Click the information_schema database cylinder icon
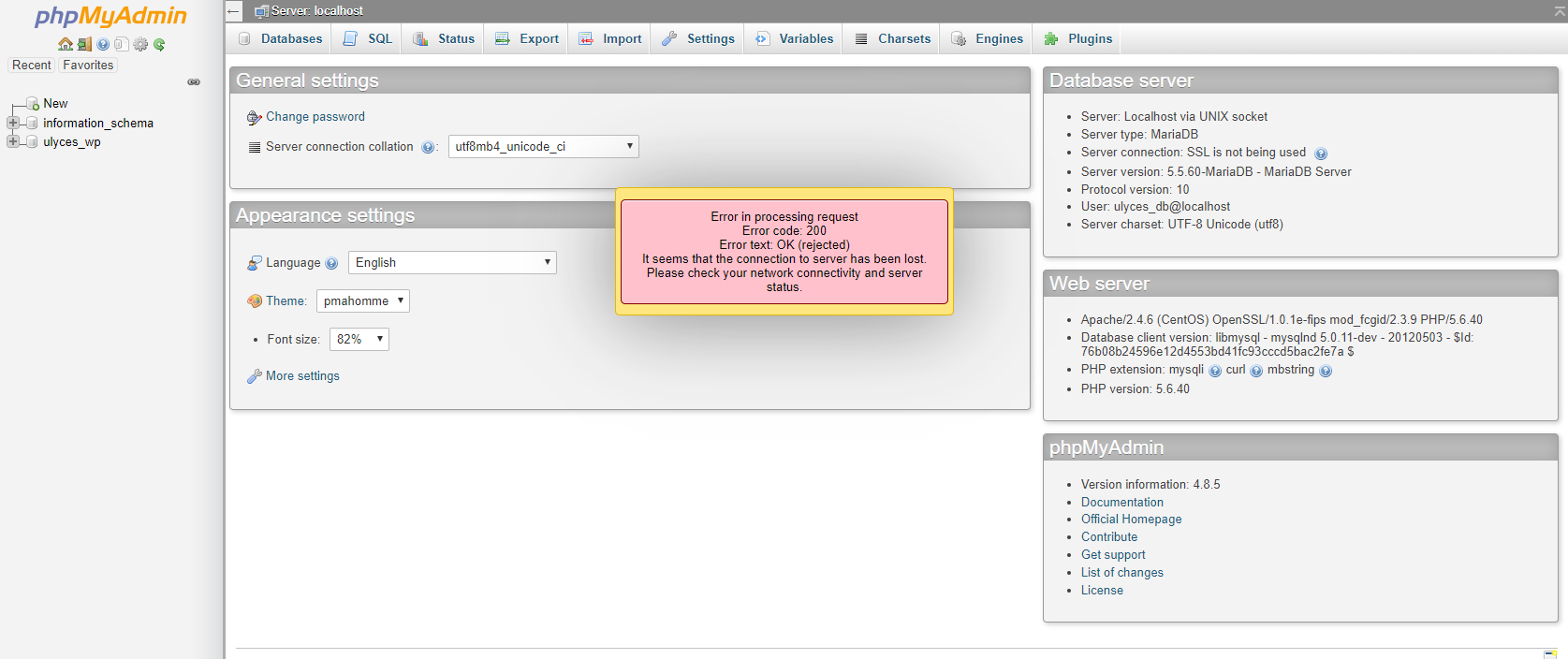 (x=33, y=123)
